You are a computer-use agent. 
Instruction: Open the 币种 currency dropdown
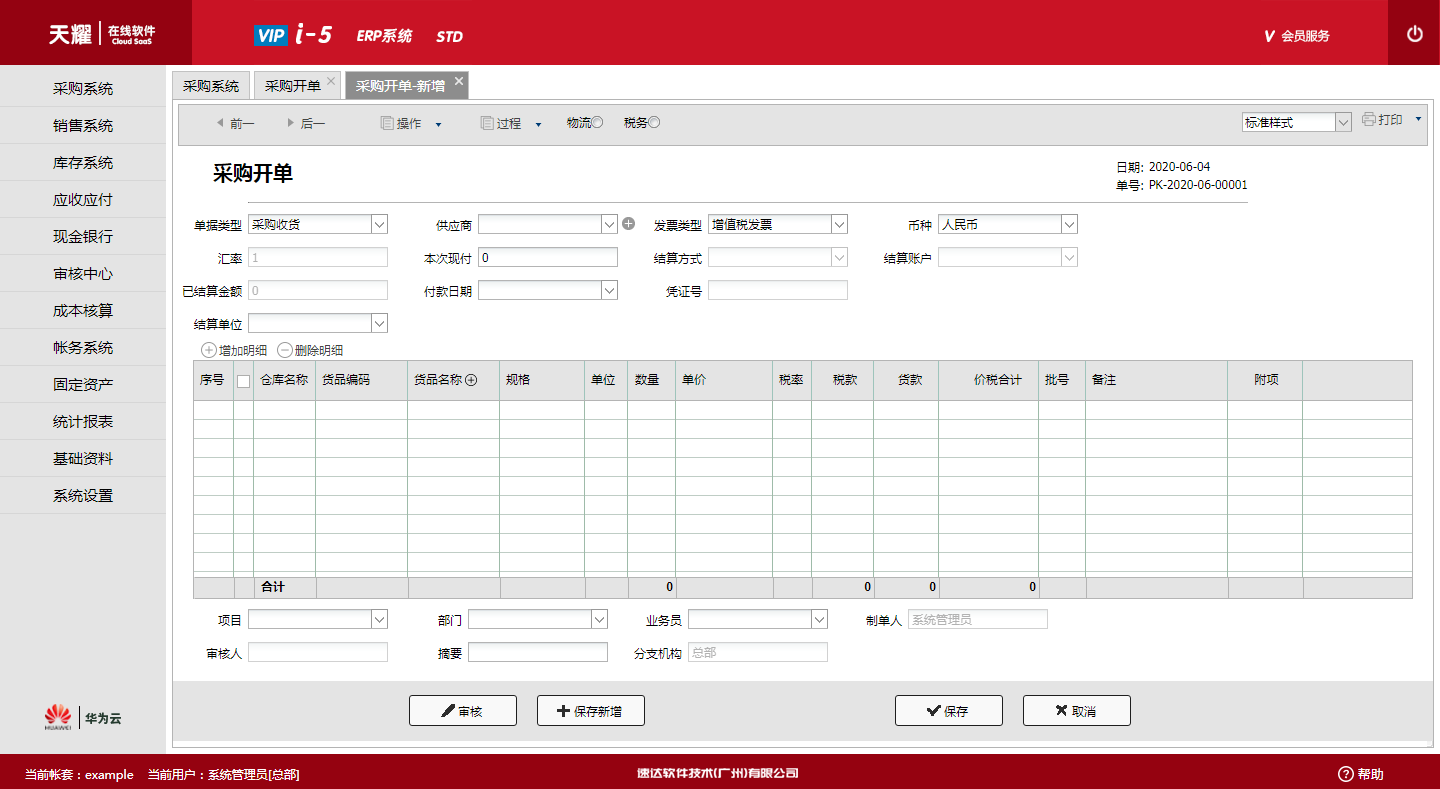tap(1069, 225)
